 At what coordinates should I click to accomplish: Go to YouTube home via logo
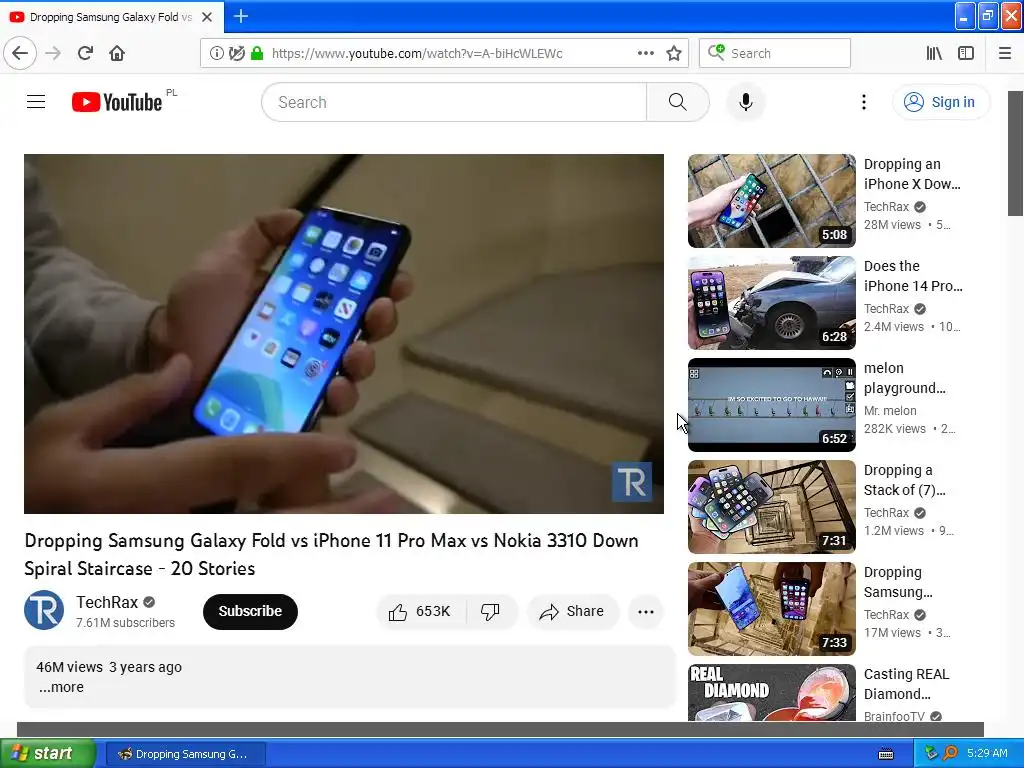click(117, 102)
